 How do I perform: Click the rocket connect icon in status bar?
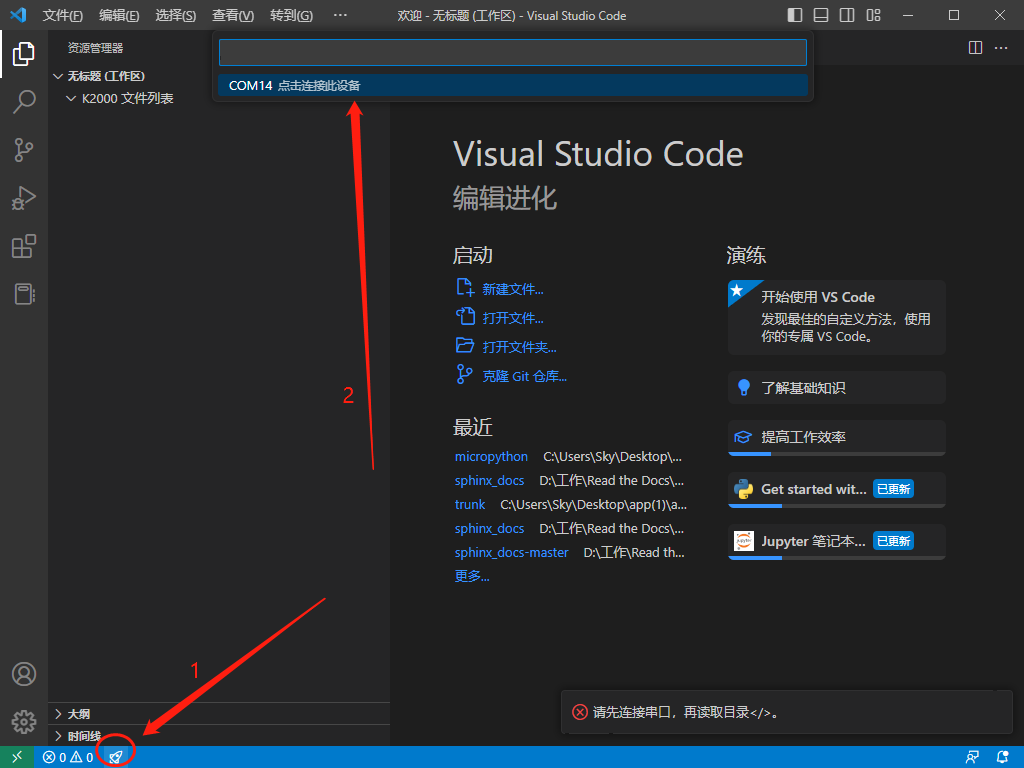(x=116, y=757)
